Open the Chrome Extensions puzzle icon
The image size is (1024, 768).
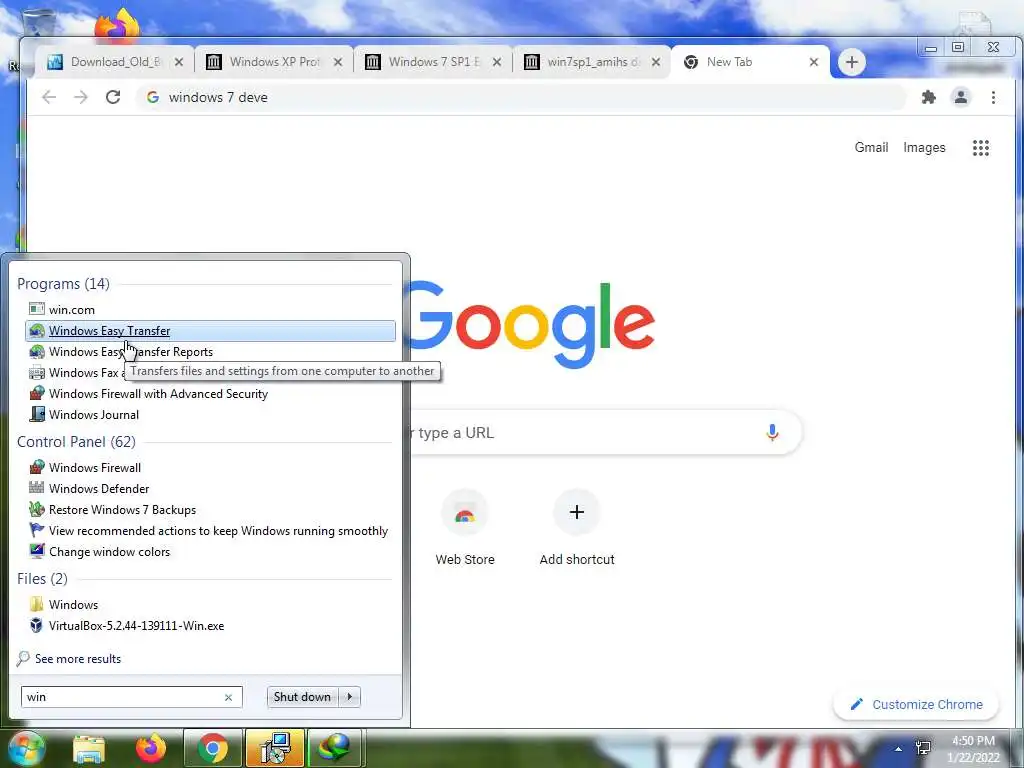pos(928,97)
